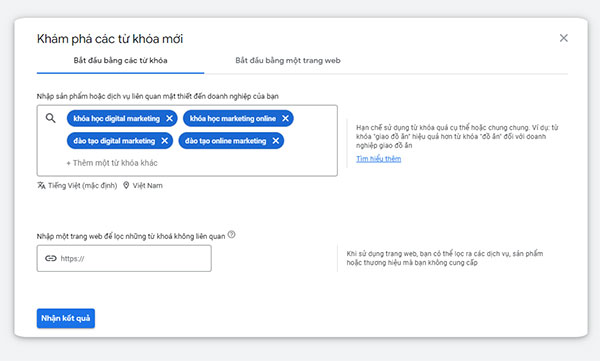
Task: Select the 'khóa học digital marketing' chip text
Action: [x=117, y=119]
